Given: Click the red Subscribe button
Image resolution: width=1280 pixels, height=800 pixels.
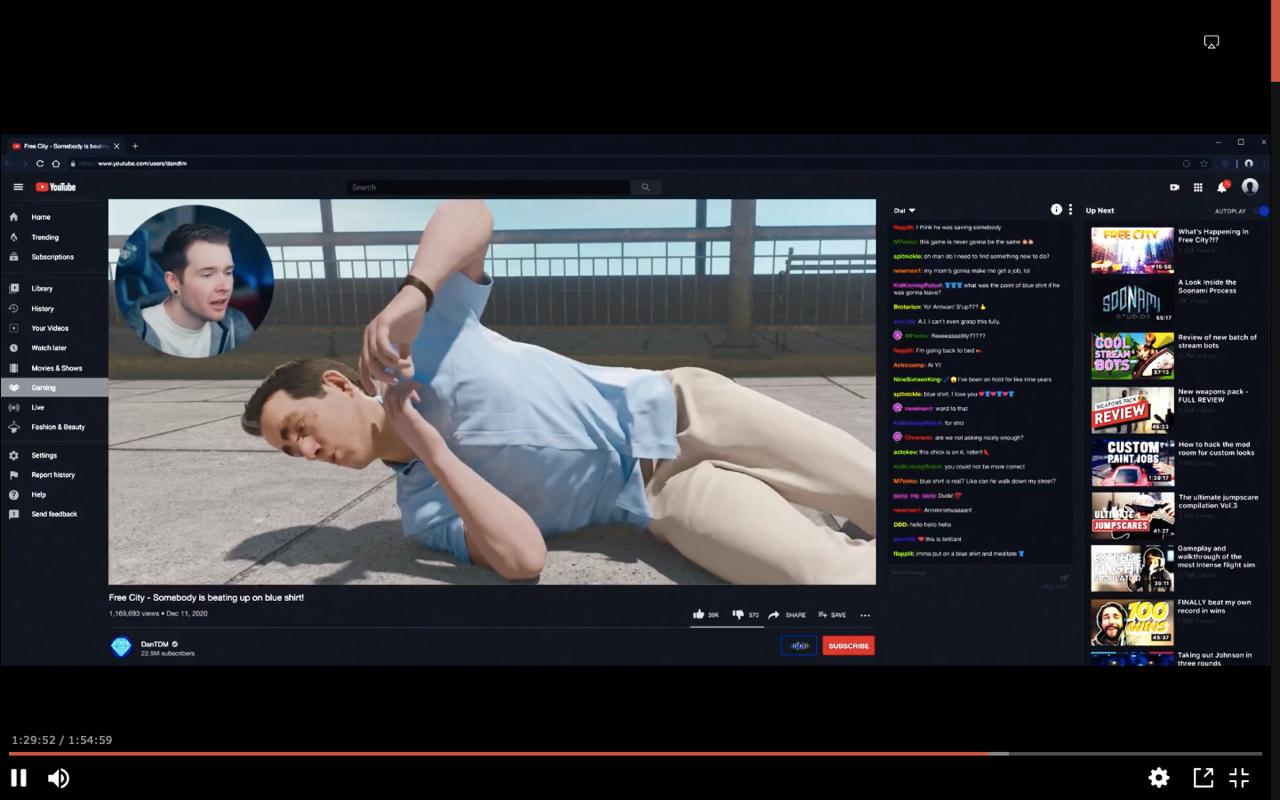Looking at the screenshot, I should [848, 646].
